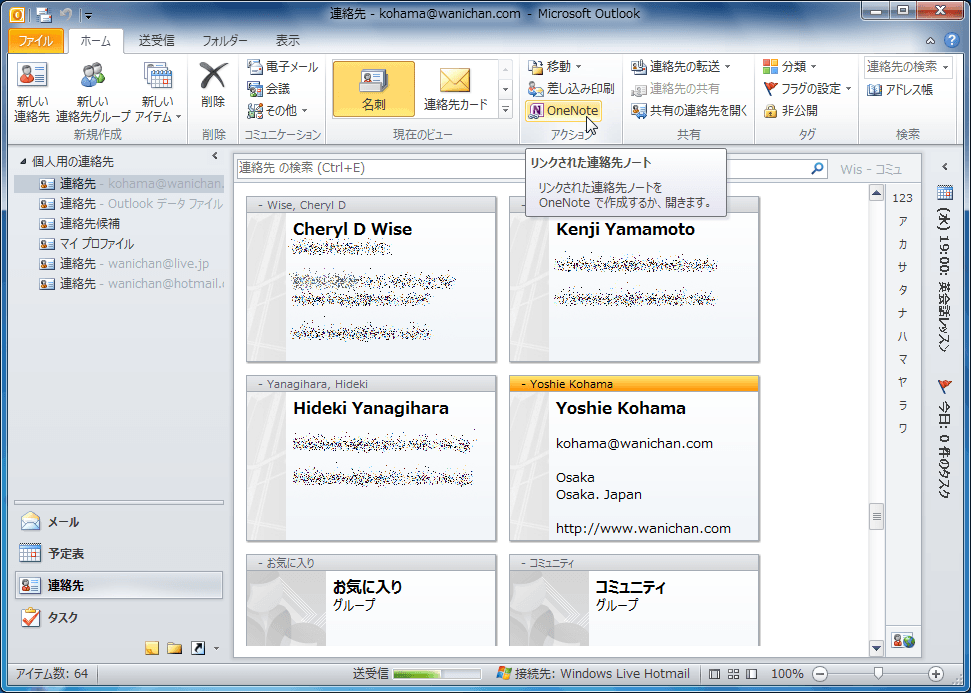Click the 連絡先の検索 find contact box
The width and height of the screenshot is (971, 693).
pyautogui.click(x=908, y=67)
